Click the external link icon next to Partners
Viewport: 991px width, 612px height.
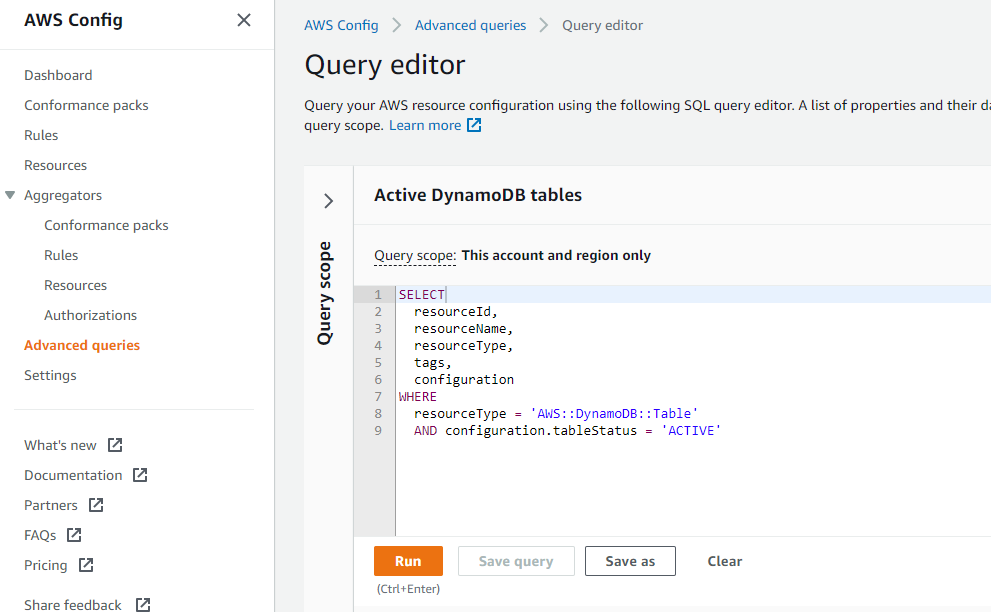tap(97, 505)
